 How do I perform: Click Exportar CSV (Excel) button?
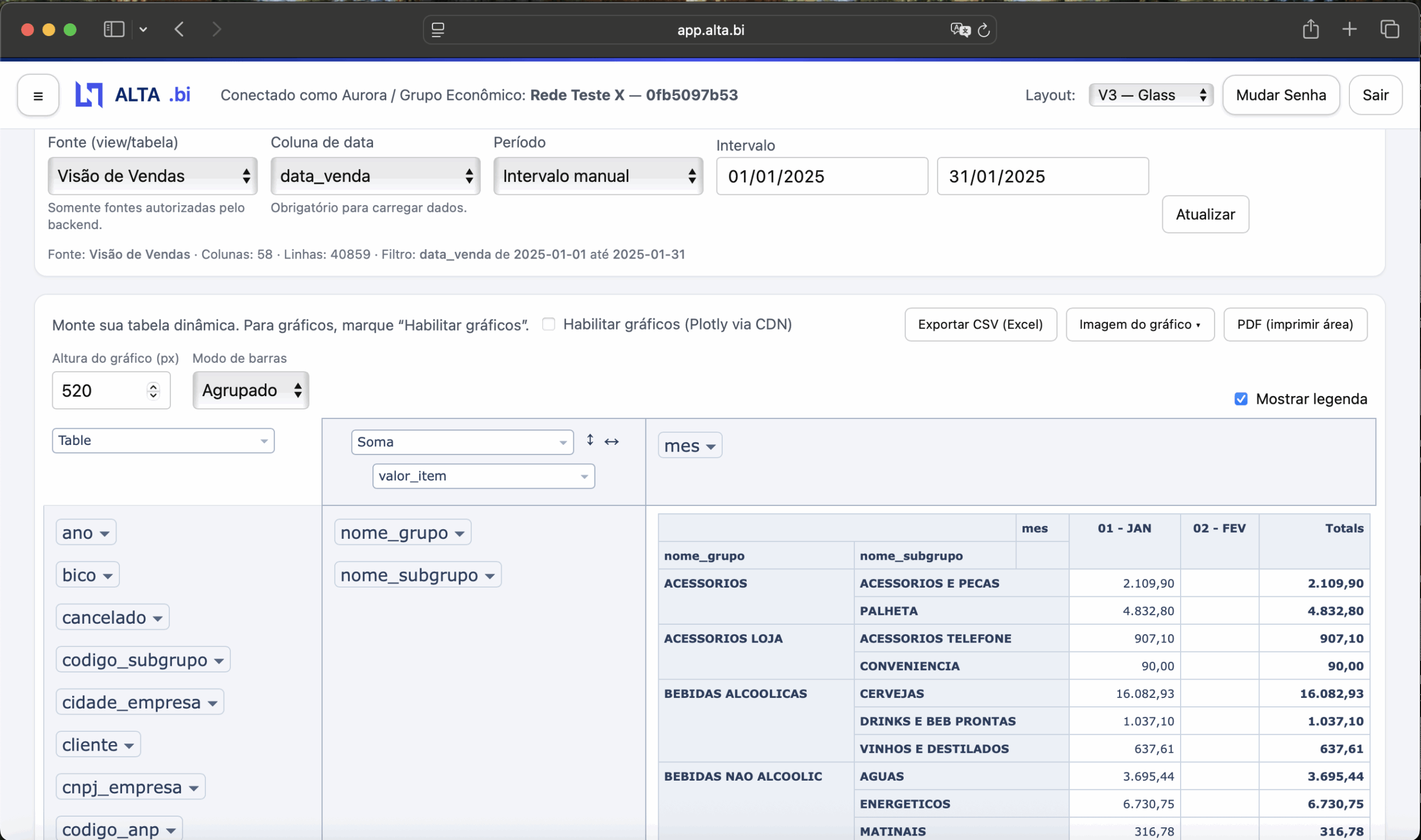click(980, 325)
